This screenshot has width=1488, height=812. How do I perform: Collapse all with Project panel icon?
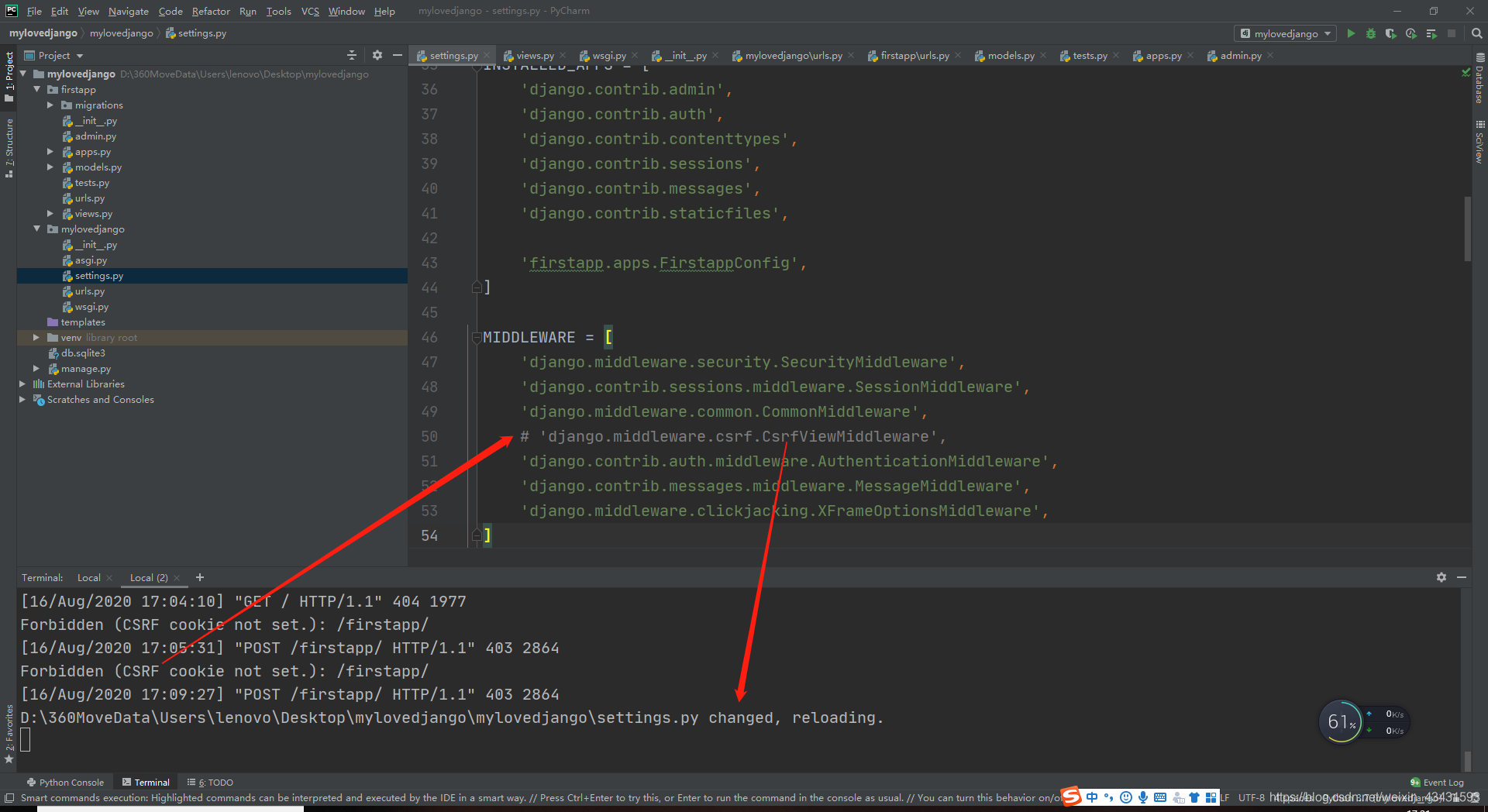coord(352,55)
